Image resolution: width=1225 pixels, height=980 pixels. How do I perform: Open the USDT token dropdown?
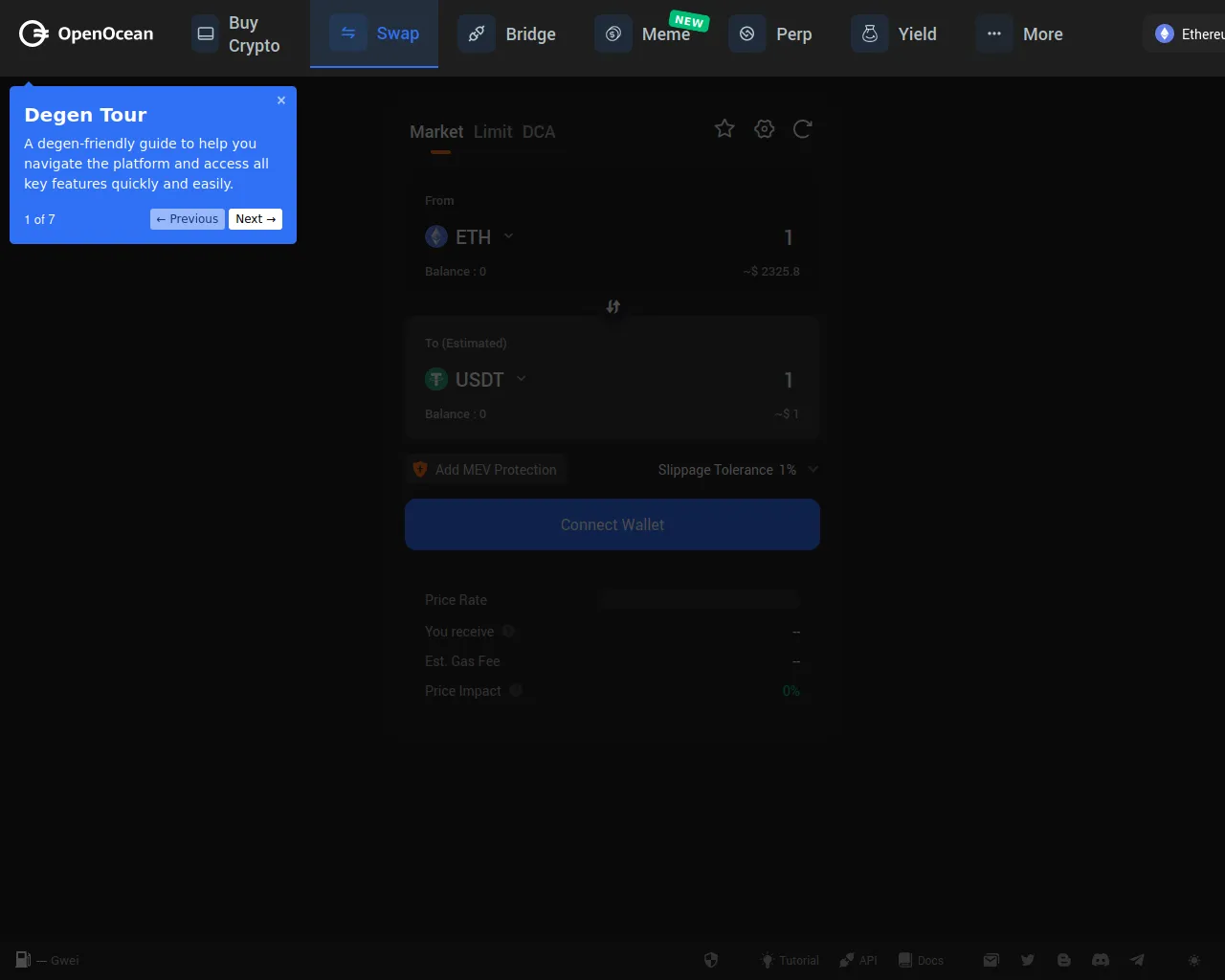coord(476,379)
